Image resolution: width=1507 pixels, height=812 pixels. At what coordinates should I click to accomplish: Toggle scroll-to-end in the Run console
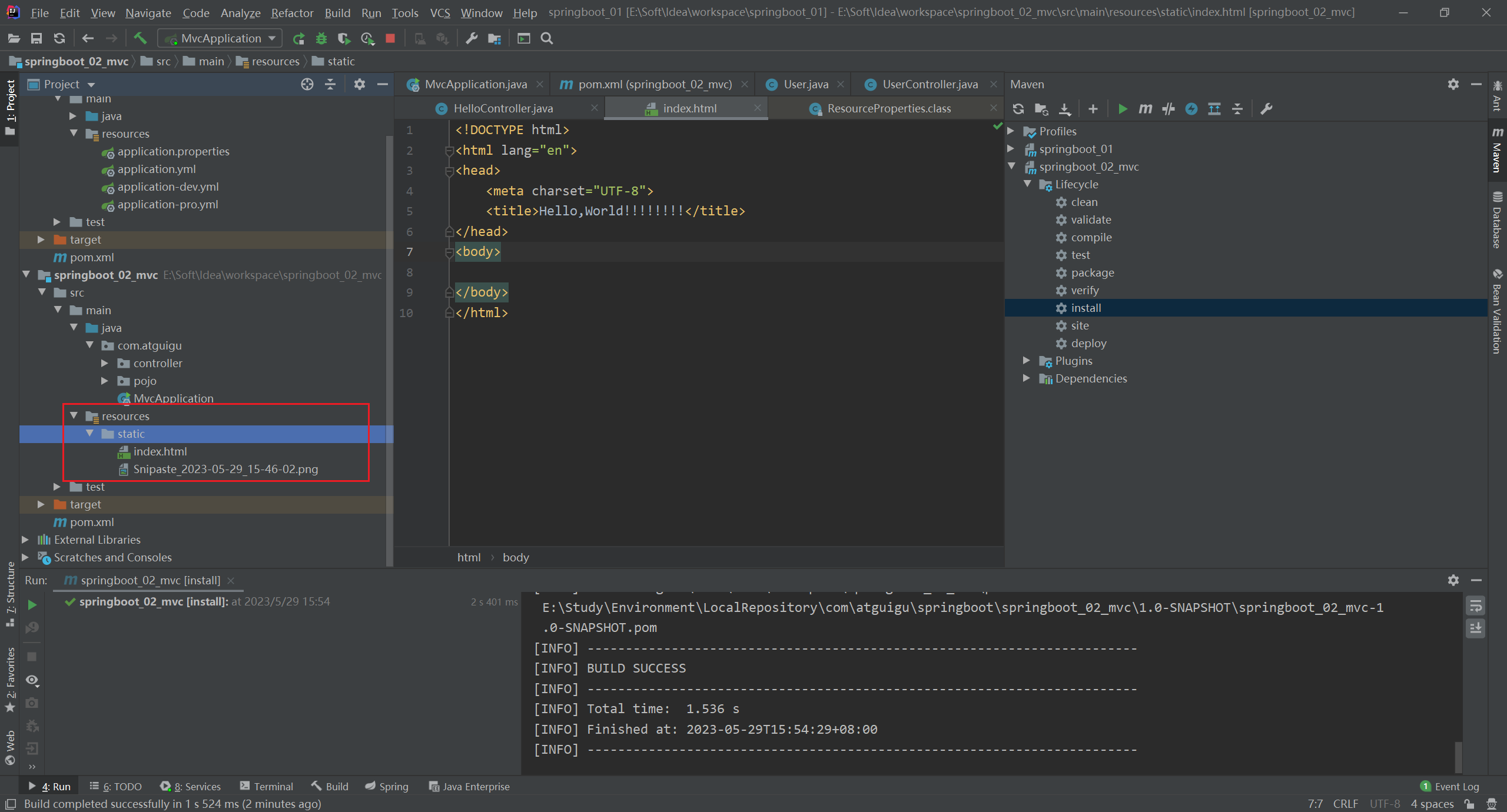pos(1476,628)
